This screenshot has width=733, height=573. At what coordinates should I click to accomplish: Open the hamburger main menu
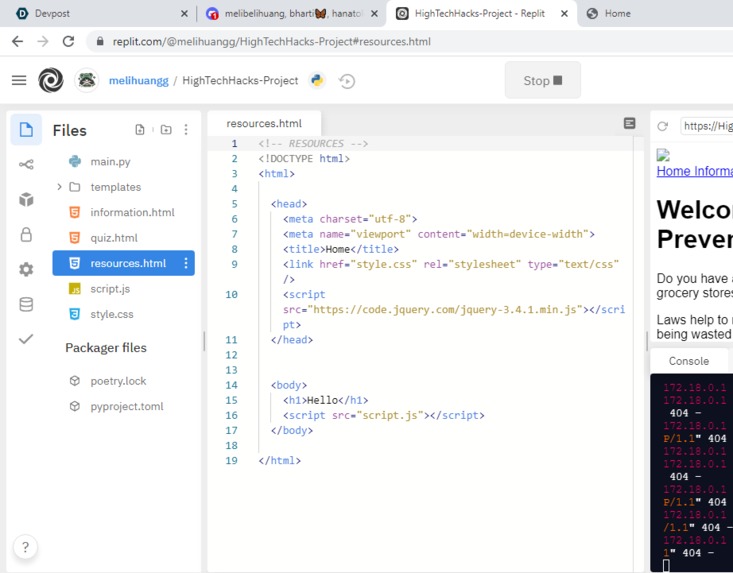click(19, 80)
